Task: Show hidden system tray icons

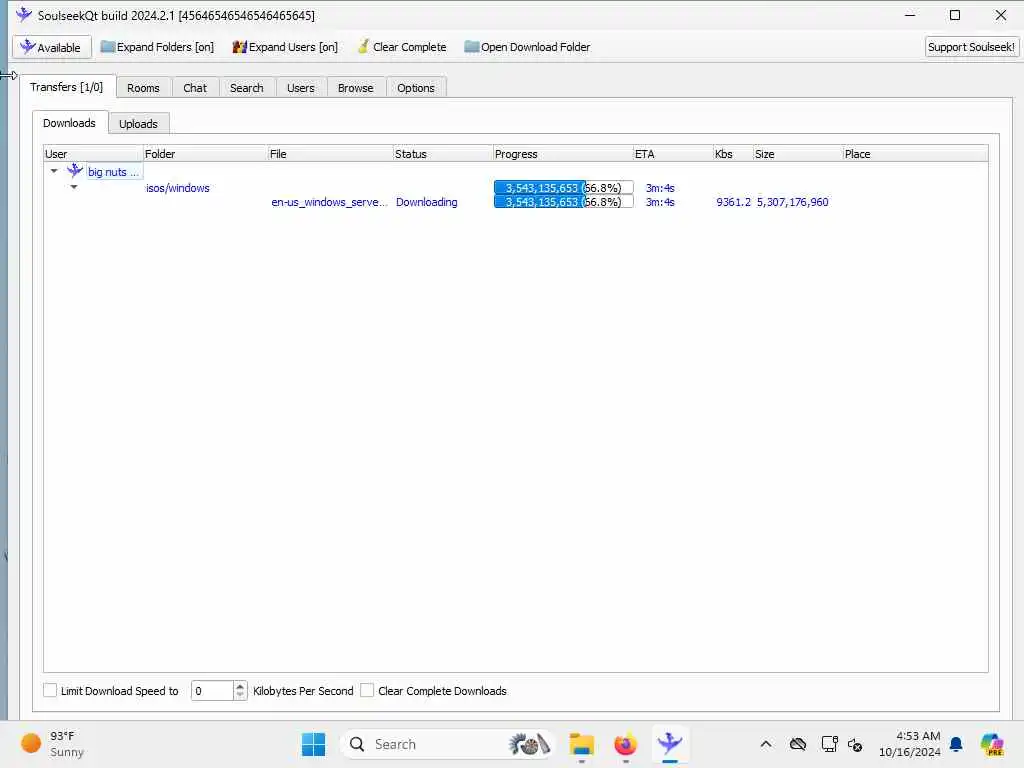Action: pyautogui.click(x=765, y=744)
